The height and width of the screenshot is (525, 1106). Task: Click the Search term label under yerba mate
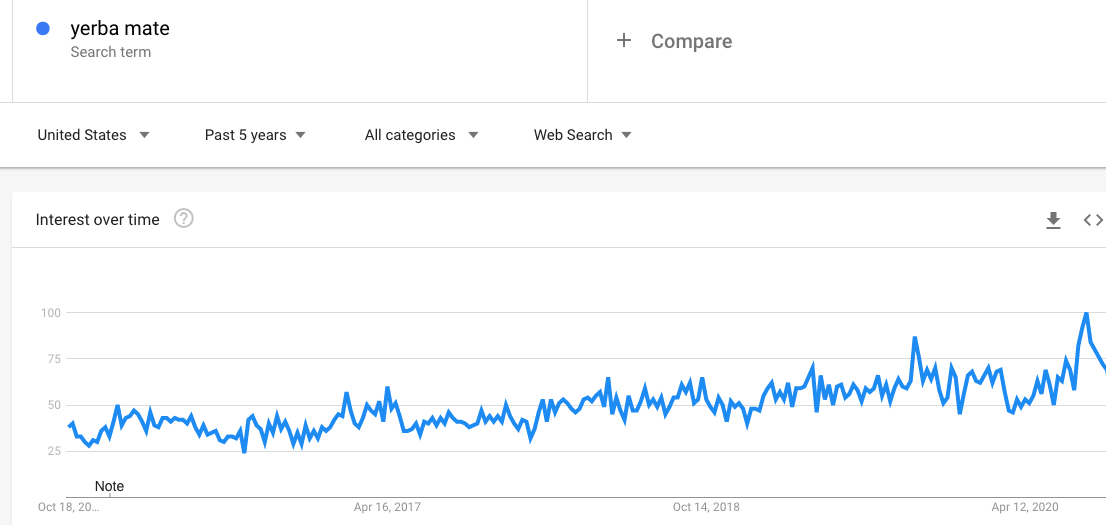[111, 52]
